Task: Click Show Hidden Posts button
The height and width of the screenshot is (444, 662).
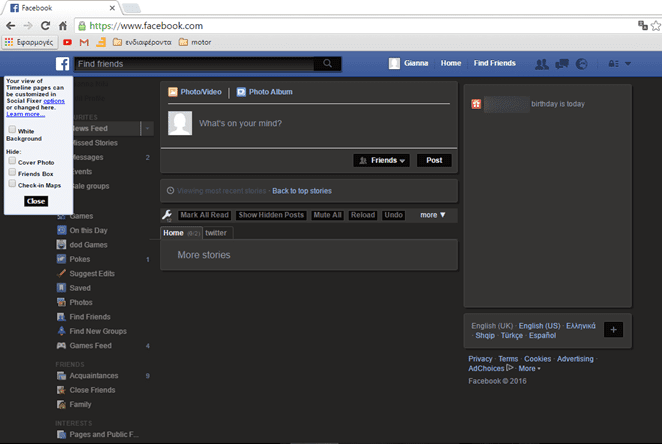Action: pyautogui.click(x=271, y=215)
